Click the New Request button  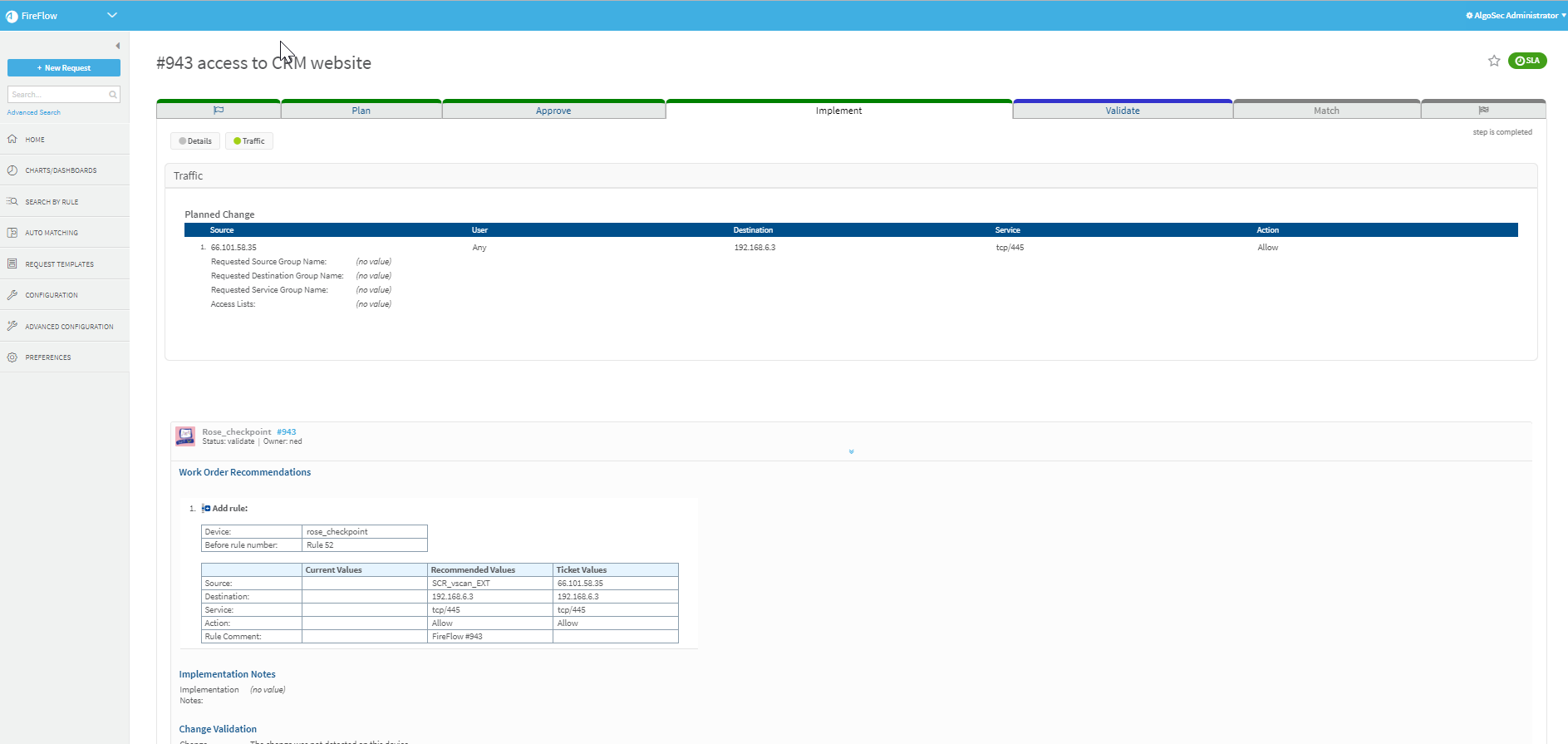(64, 68)
